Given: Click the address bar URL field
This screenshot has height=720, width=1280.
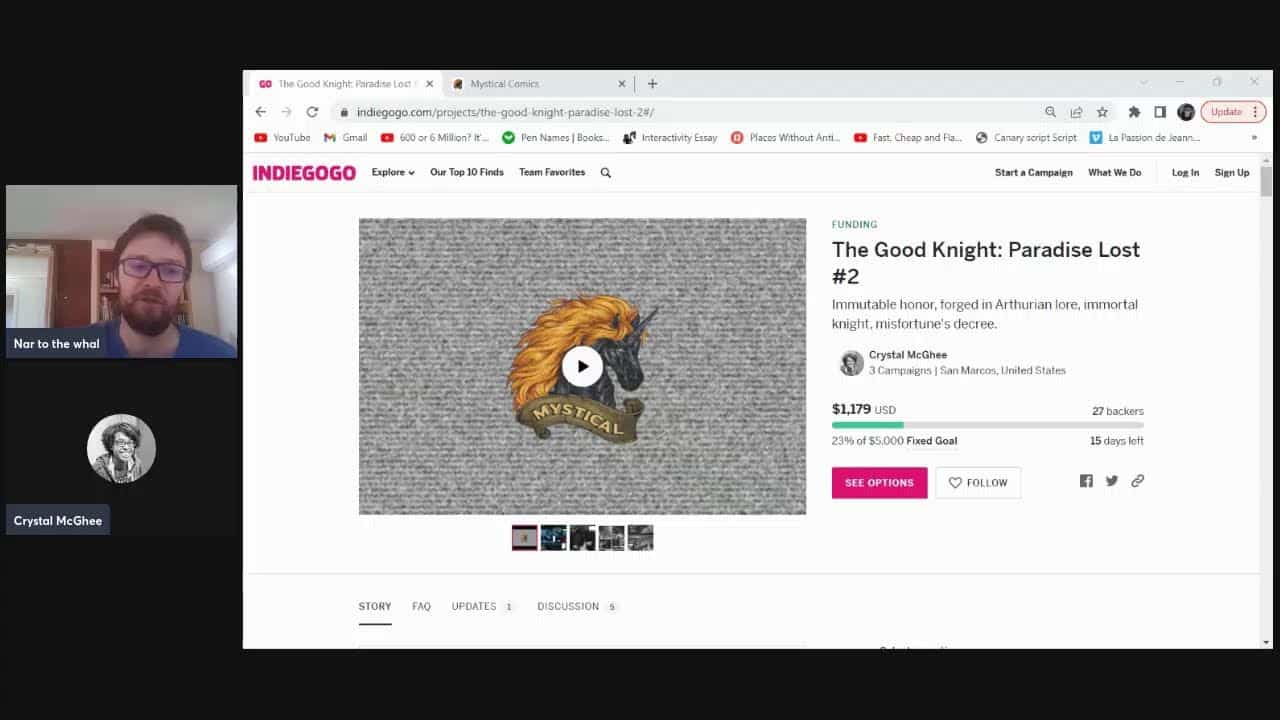Looking at the screenshot, I should tap(690, 112).
